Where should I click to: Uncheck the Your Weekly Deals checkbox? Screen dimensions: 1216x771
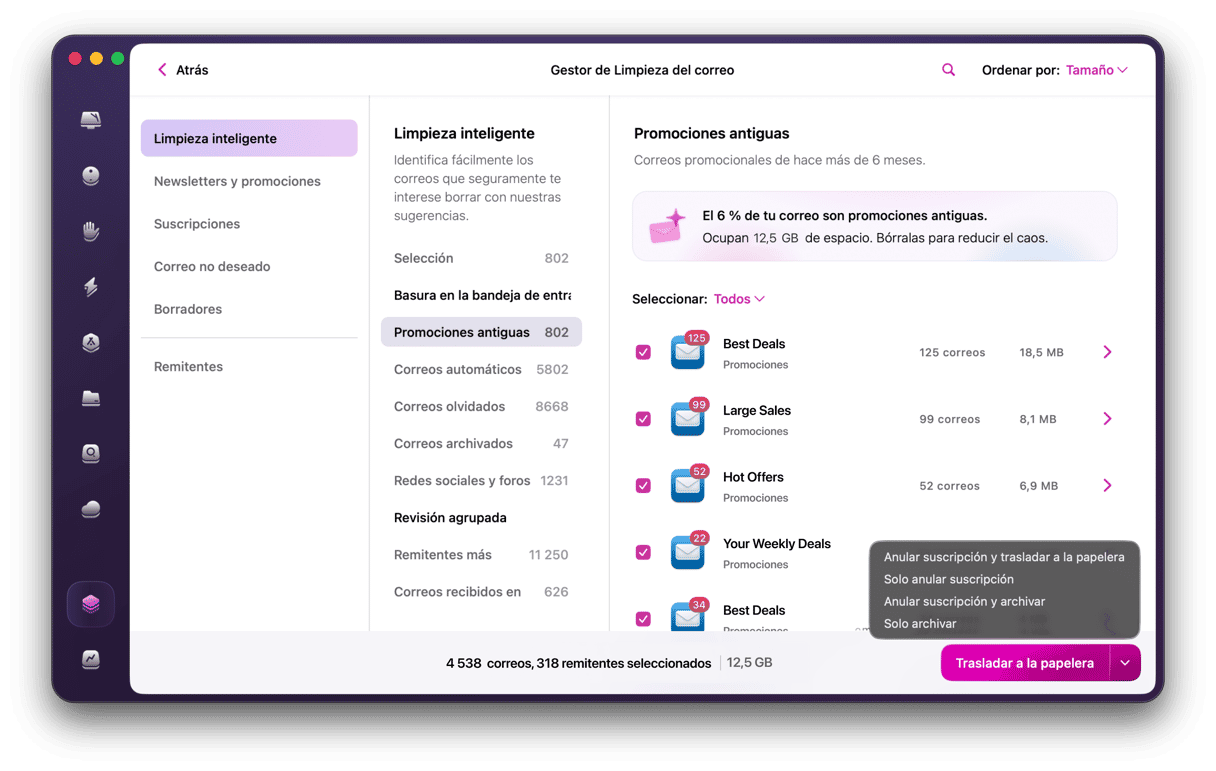coord(643,552)
